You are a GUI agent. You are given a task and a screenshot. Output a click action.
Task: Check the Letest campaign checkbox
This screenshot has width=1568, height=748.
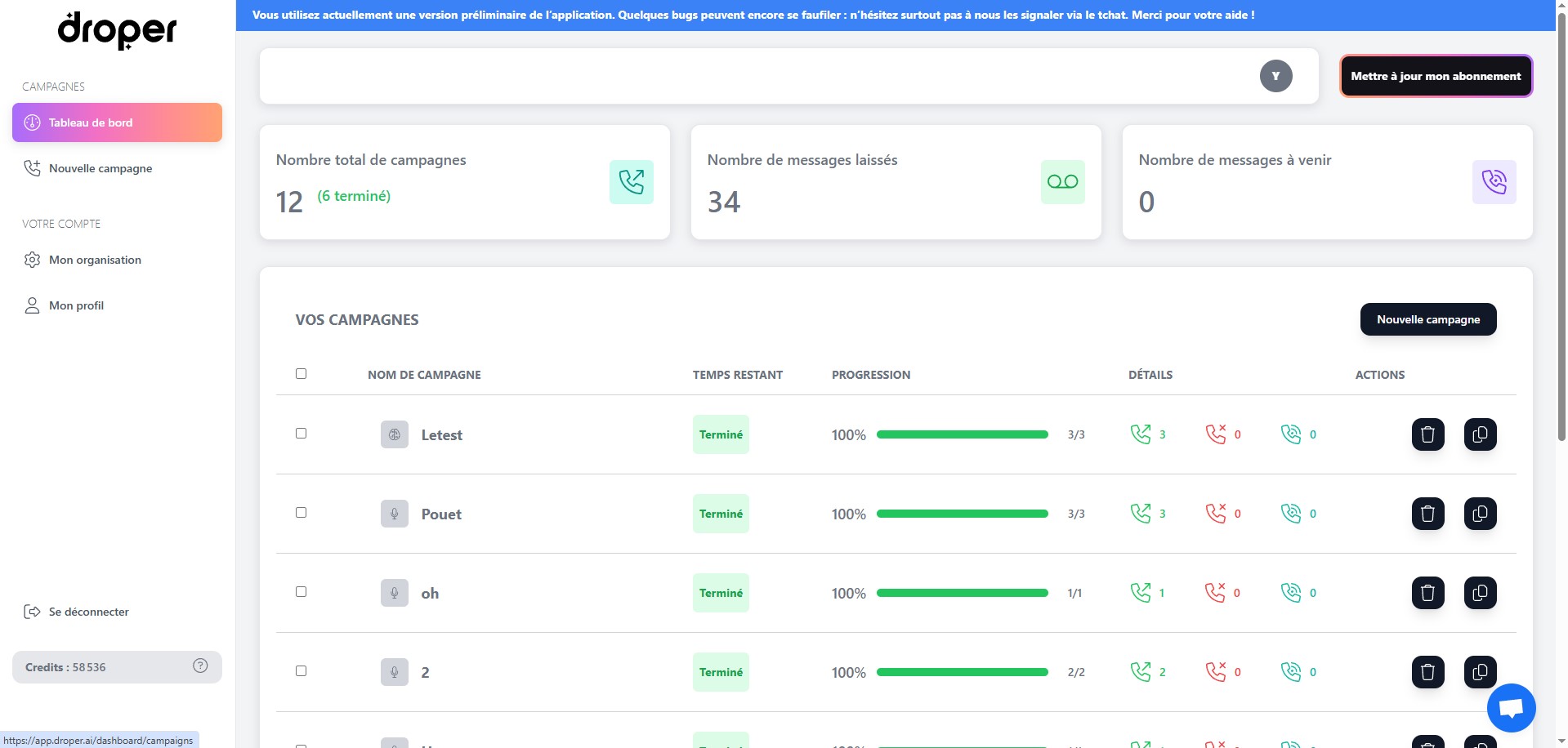[301, 434]
